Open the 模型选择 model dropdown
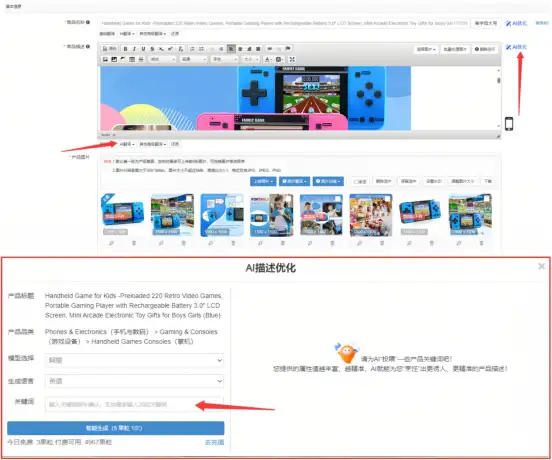 [x=134, y=360]
